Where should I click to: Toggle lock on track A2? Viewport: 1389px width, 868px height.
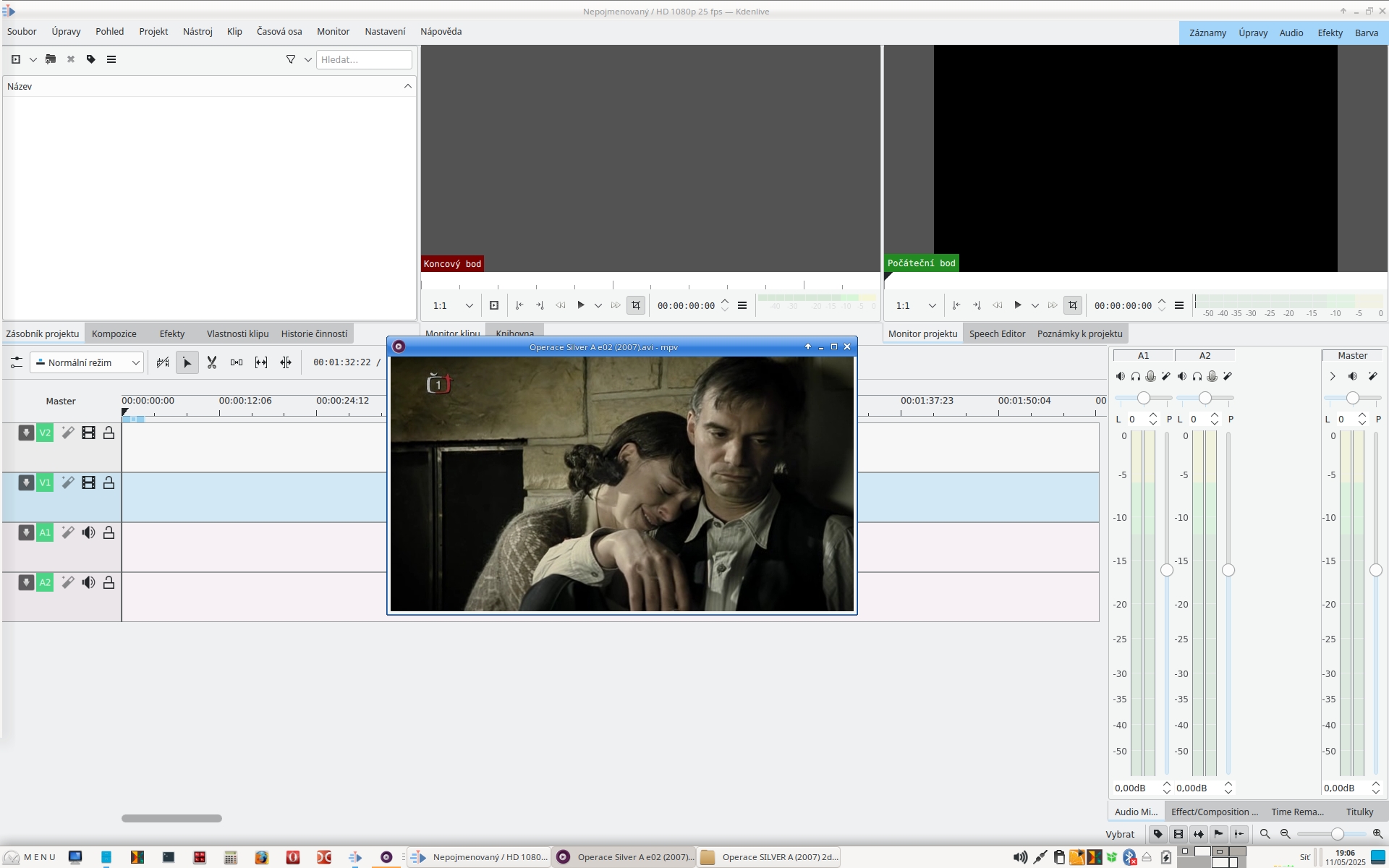[x=109, y=582]
